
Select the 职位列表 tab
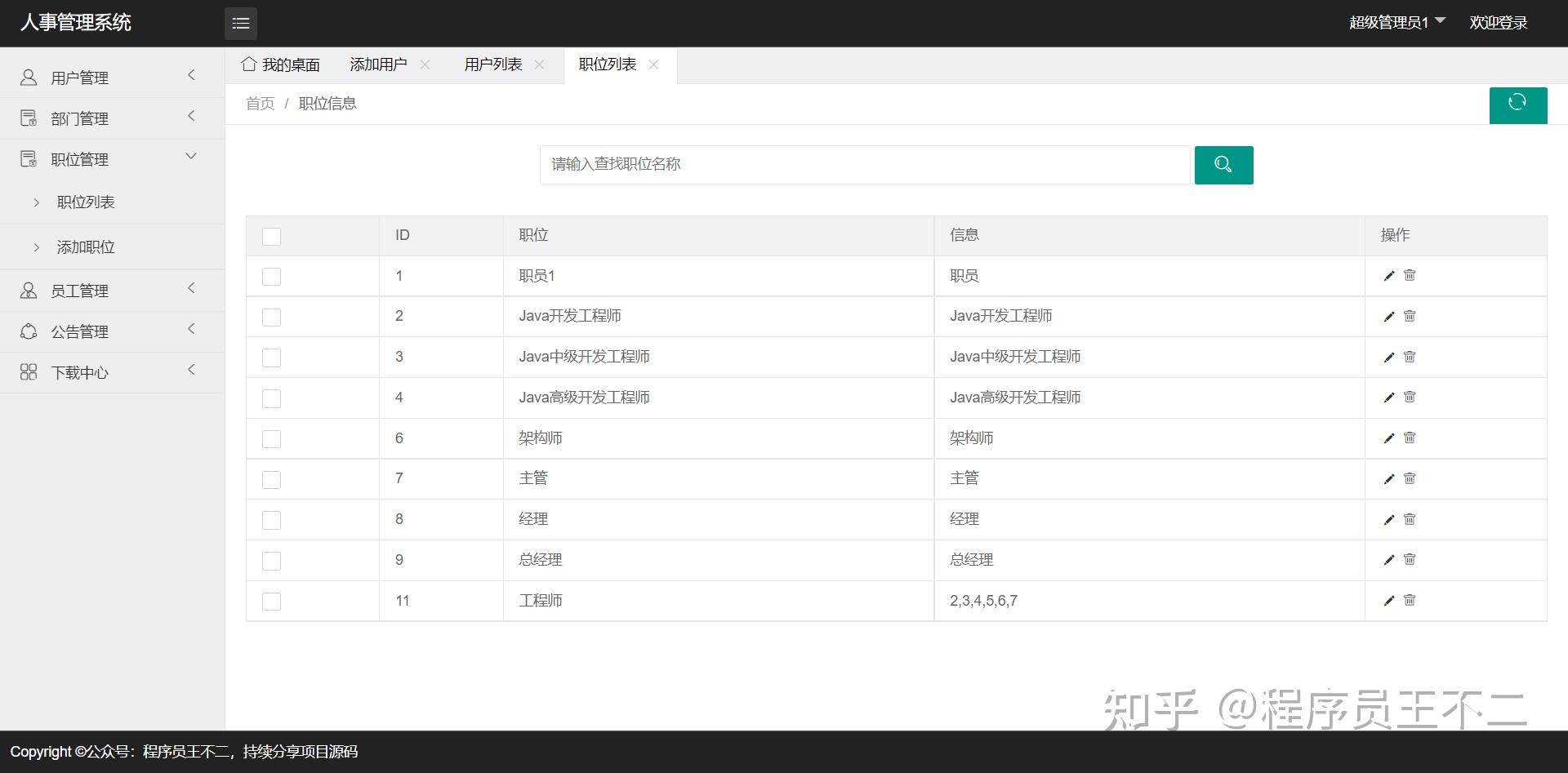[607, 64]
